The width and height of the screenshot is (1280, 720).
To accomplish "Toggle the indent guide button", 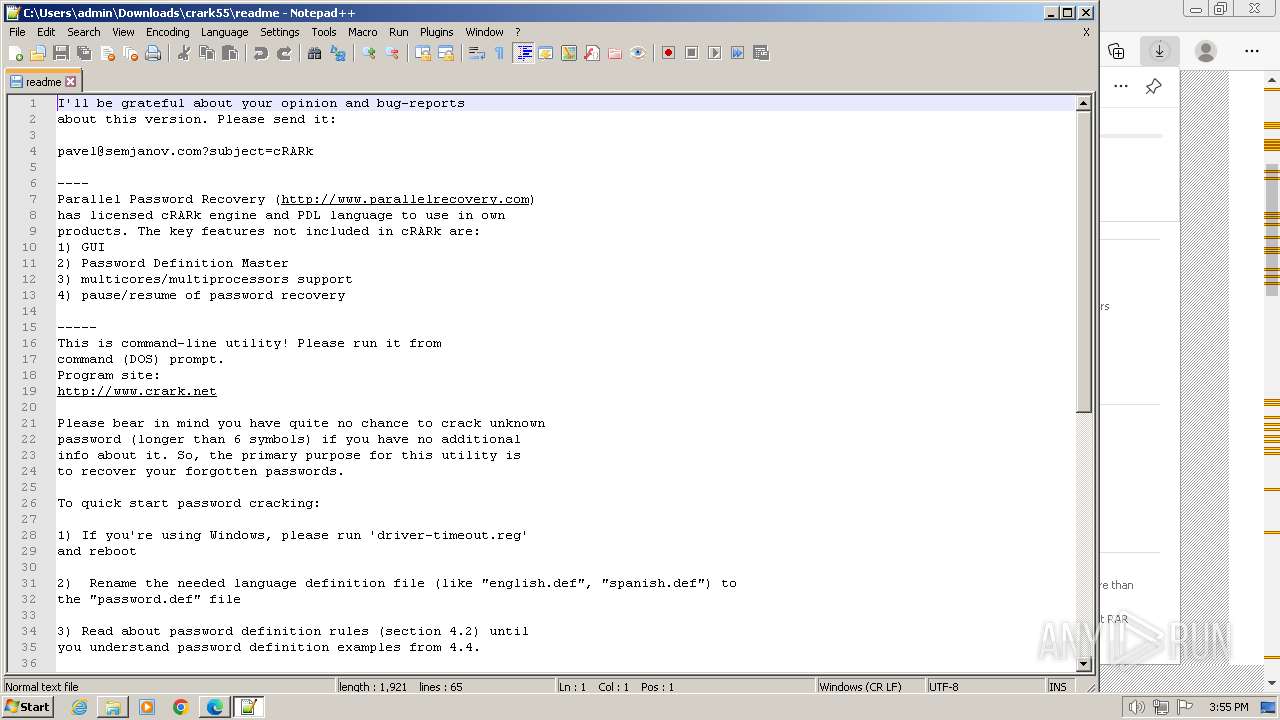I will [523, 53].
